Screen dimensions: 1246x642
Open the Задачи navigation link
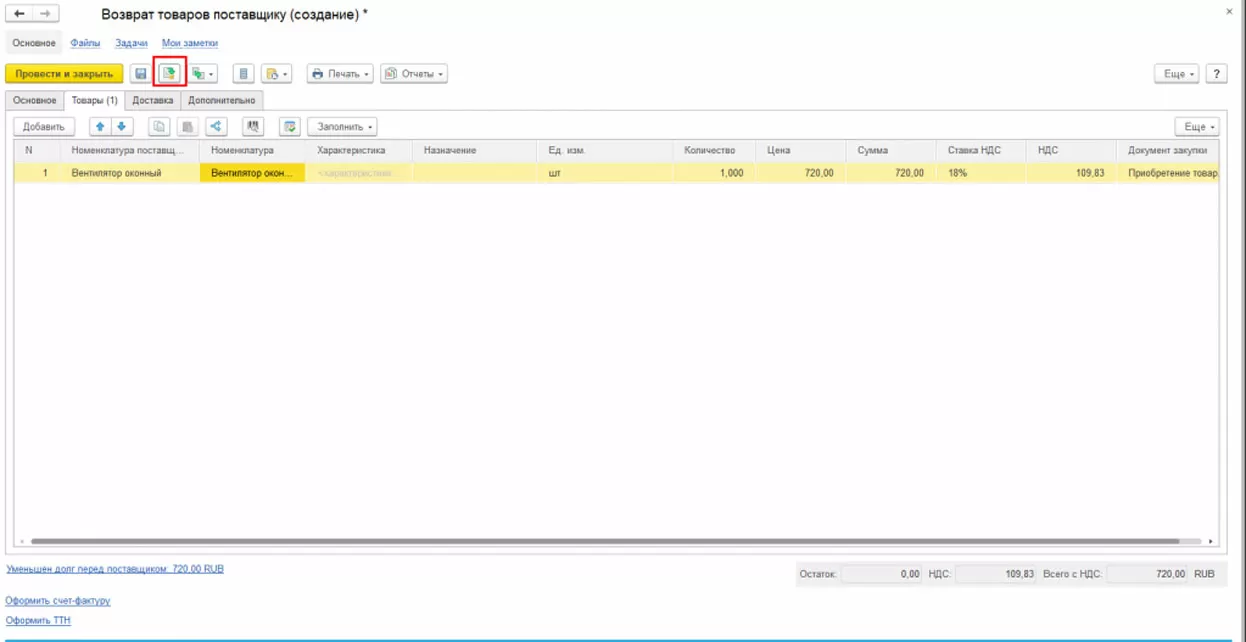click(x=131, y=43)
